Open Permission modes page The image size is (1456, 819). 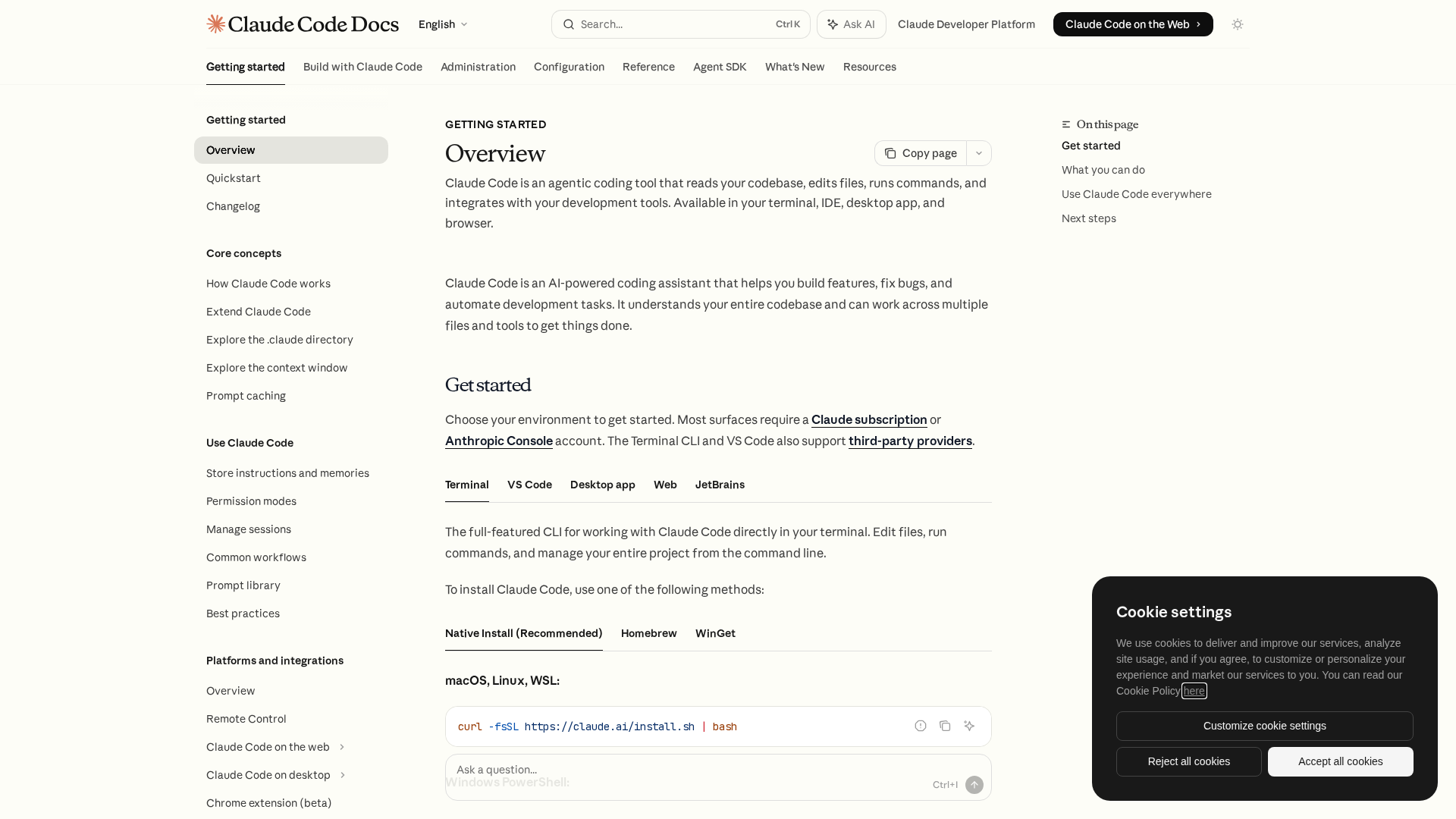pyautogui.click(x=291, y=501)
